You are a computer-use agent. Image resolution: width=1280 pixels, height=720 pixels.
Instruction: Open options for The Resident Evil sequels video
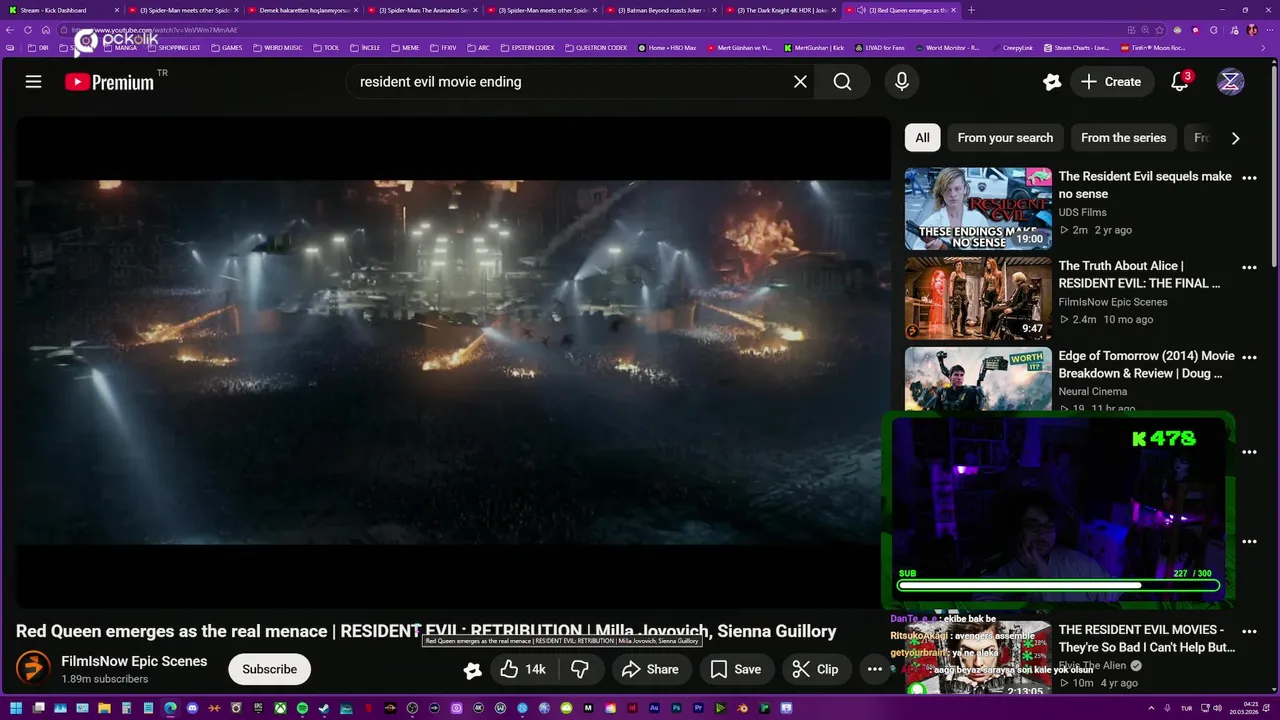(x=1249, y=178)
